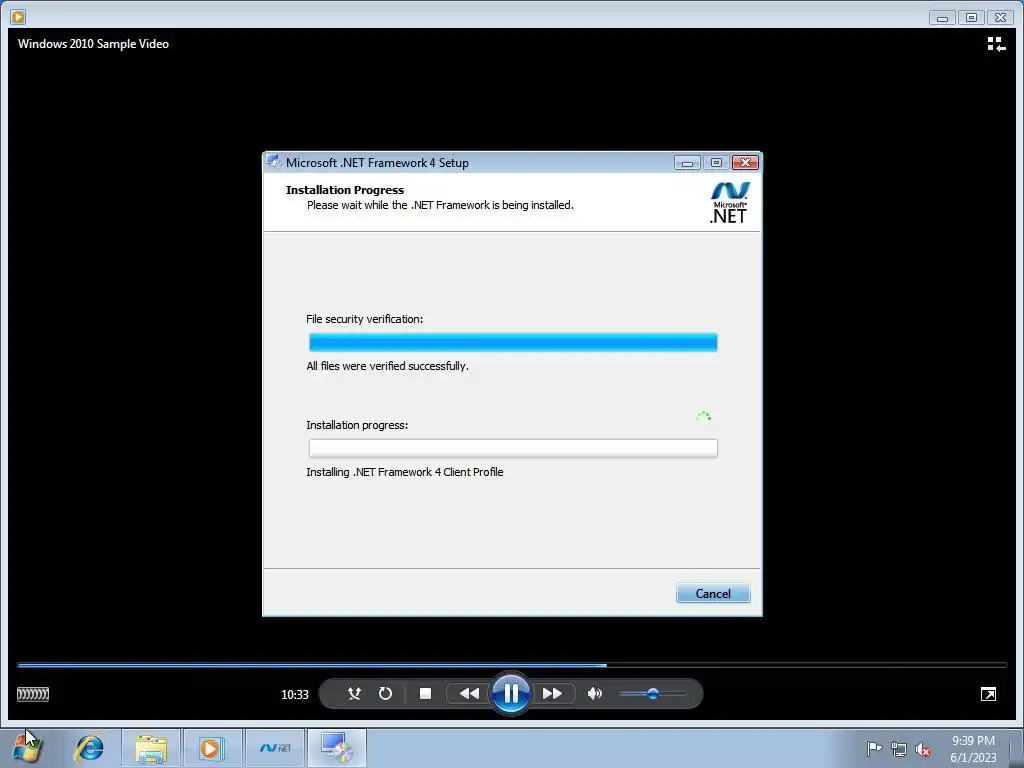This screenshot has height=768, width=1024.
Task: Select the .NET taskbar button
Action: (275, 748)
